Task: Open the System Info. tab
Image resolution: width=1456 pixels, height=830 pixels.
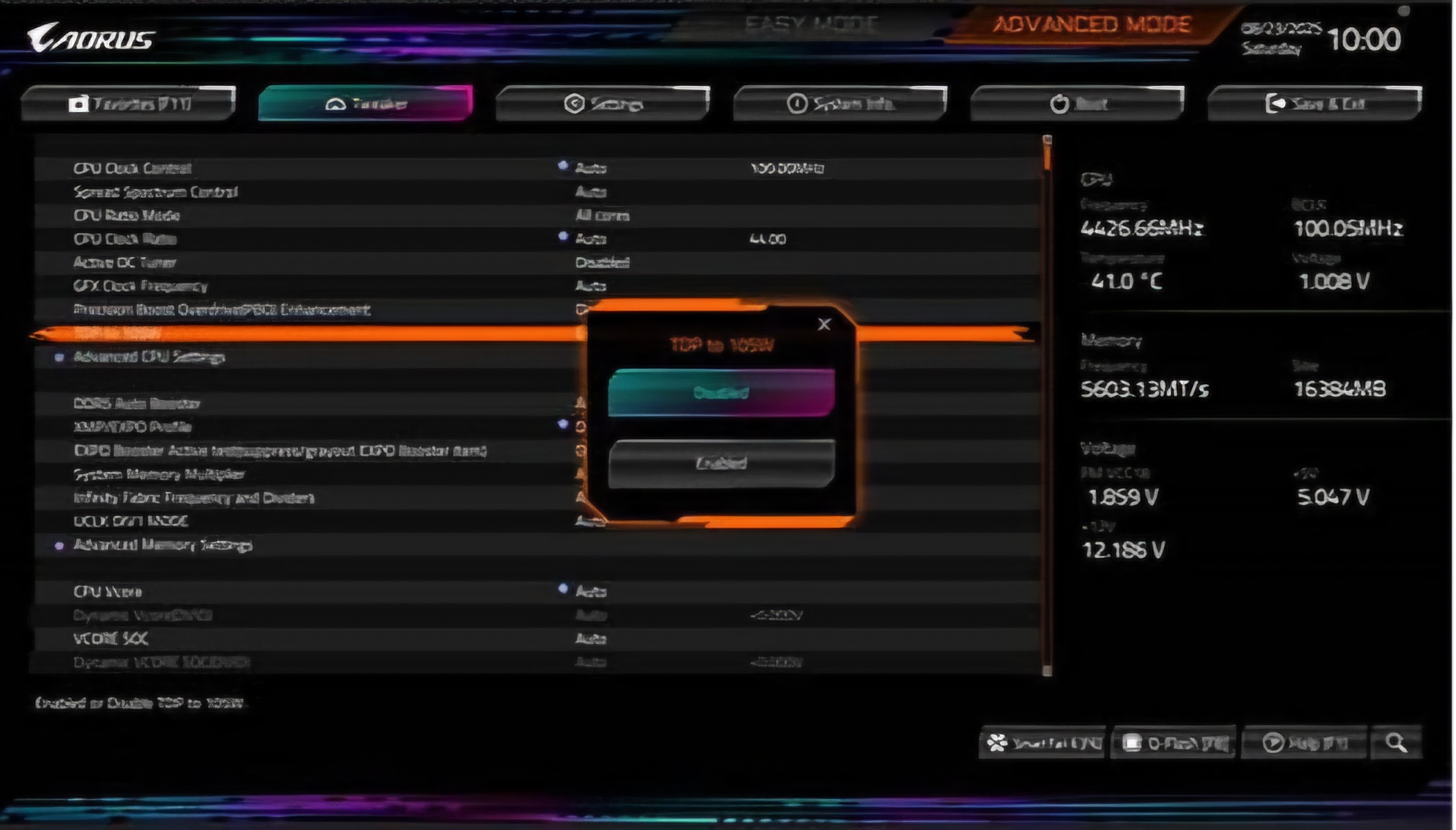Action: point(840,104)
